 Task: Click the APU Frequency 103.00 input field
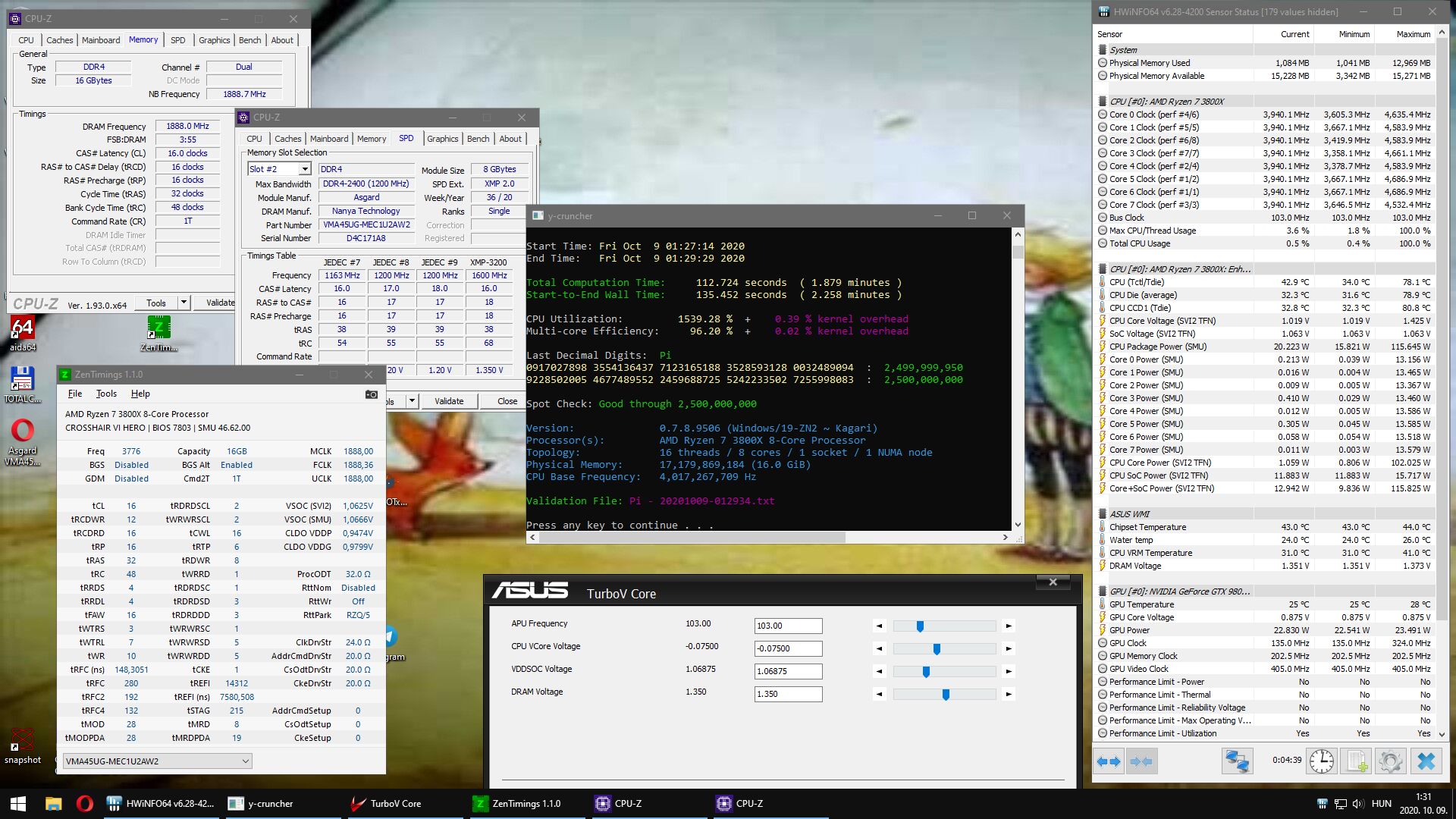tap(788, 626)
